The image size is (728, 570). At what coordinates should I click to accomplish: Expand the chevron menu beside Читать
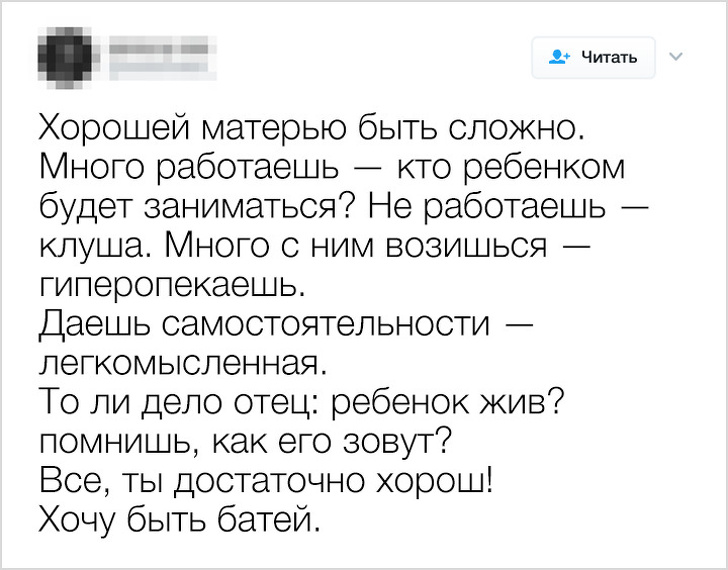675,57
